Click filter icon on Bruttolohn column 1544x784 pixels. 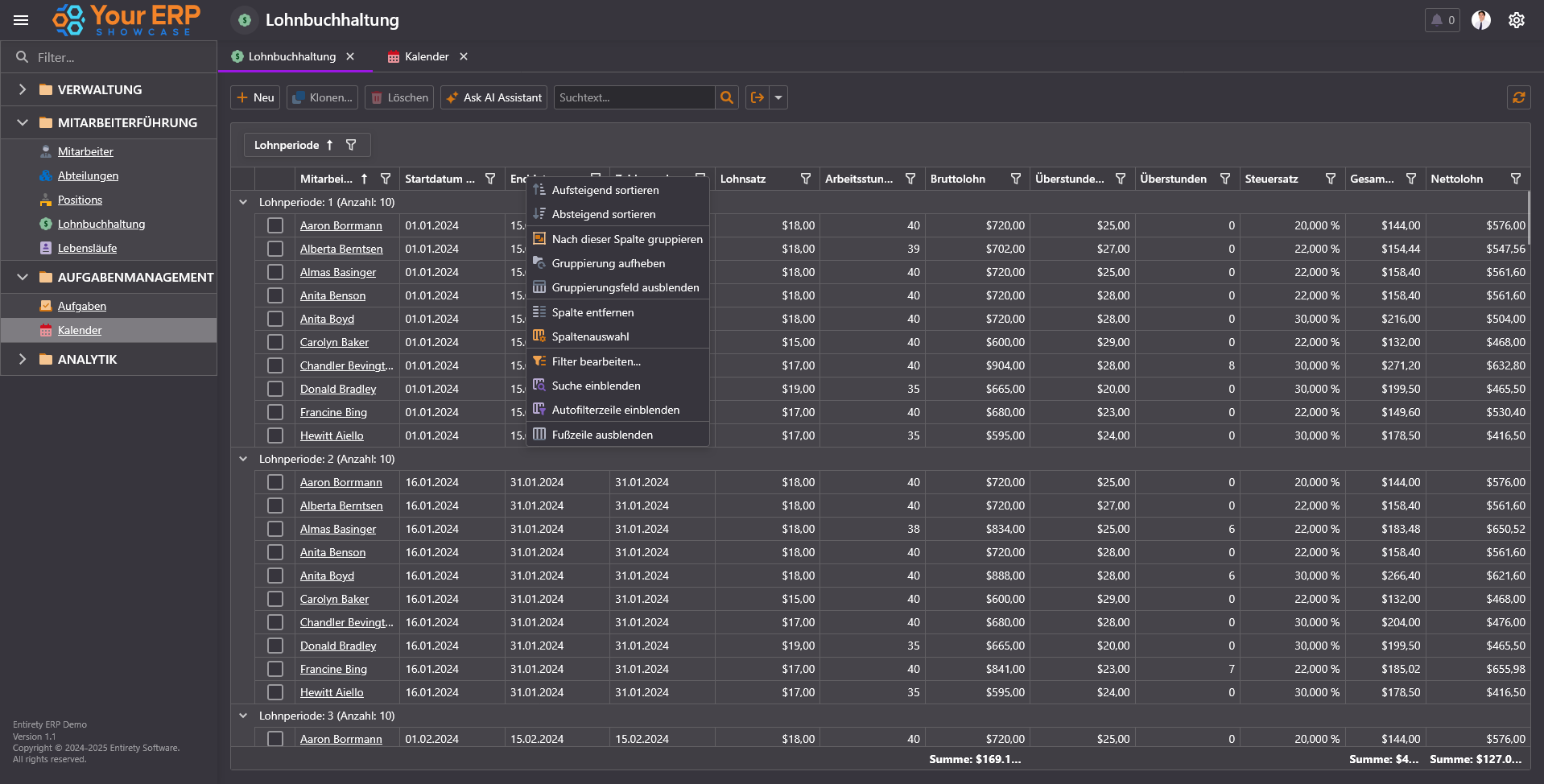tap(1015, 179)
